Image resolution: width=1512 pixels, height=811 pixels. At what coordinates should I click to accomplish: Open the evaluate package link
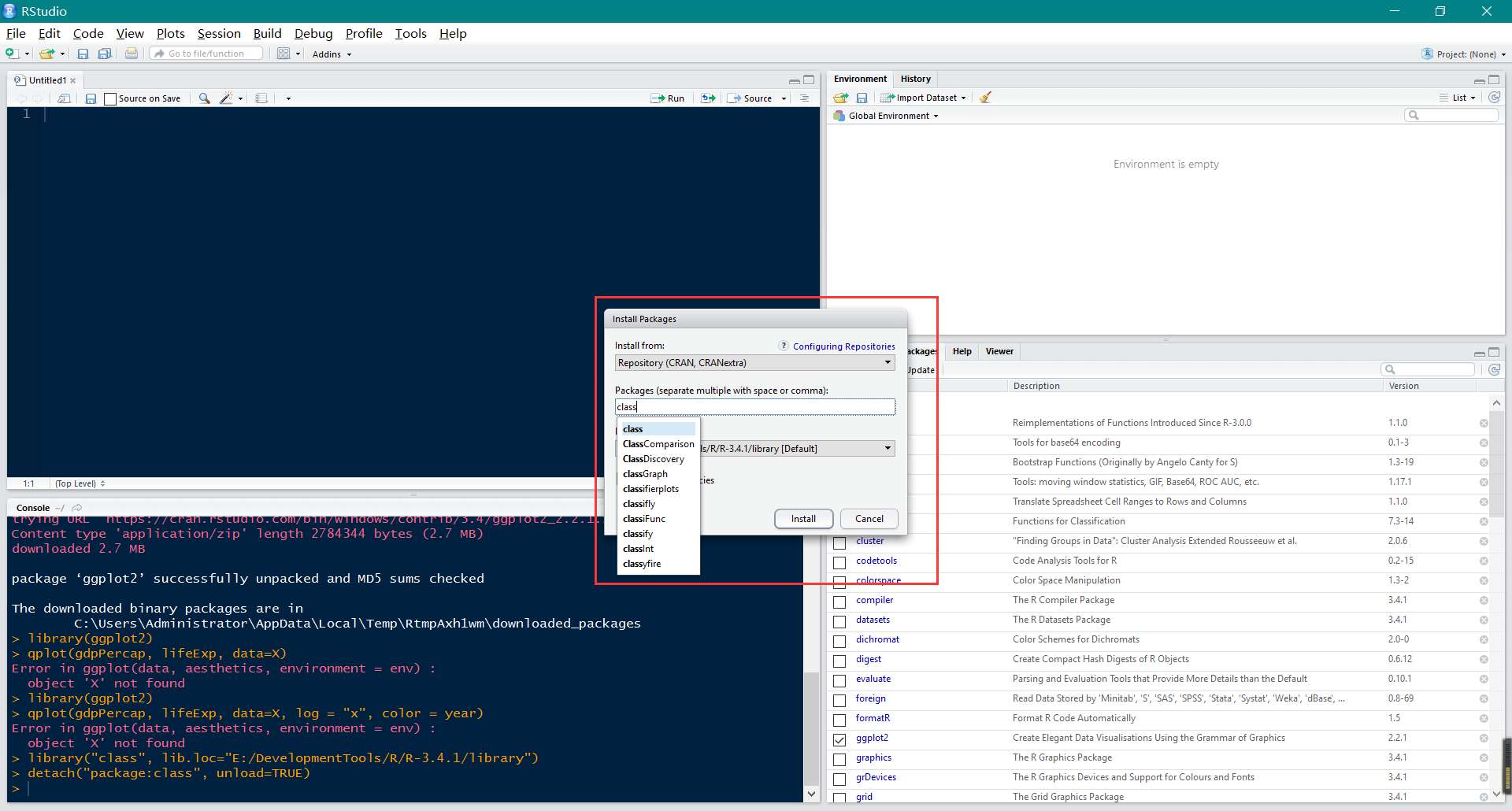873,680
